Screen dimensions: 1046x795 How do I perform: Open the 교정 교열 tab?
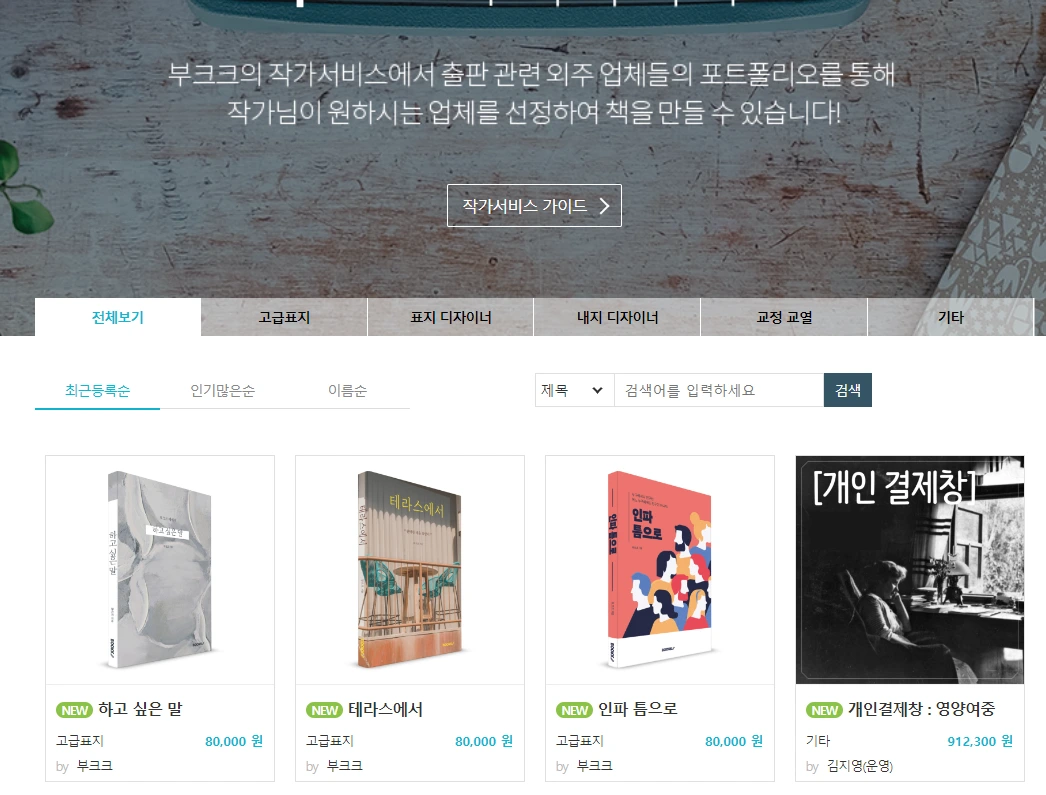point(784,317)
